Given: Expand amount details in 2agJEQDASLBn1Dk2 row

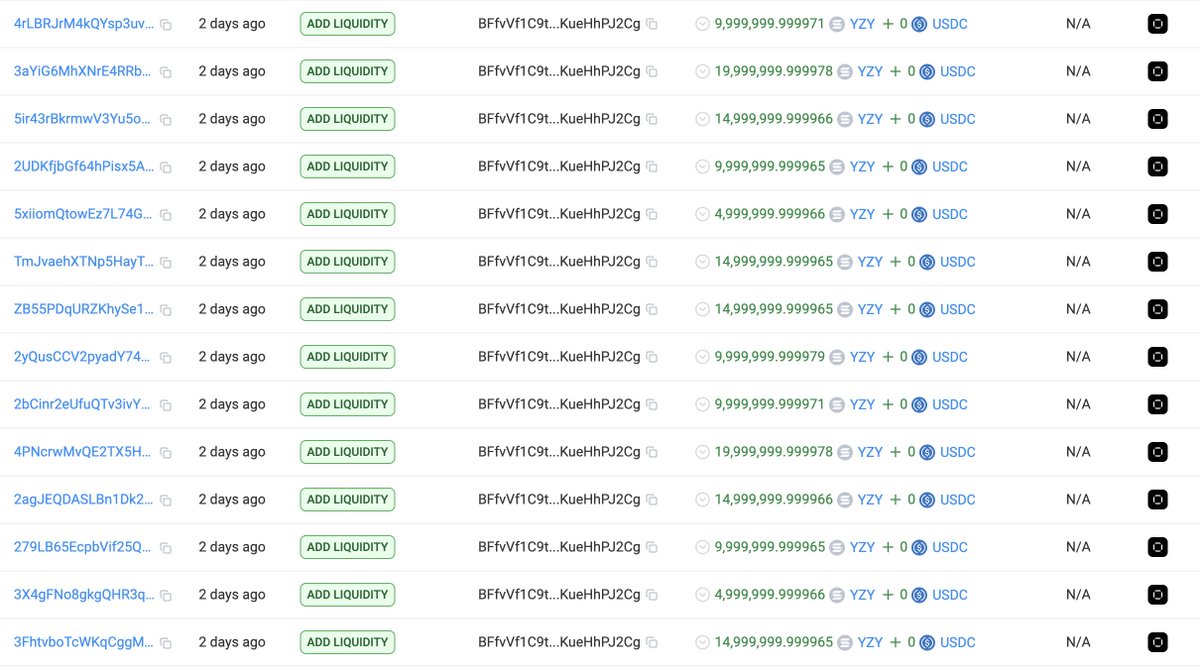Looking at the screenshot, I should (702, 499).
